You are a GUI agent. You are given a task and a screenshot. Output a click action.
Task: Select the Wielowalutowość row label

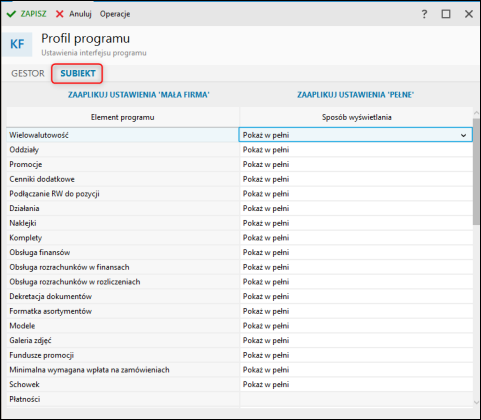point(39,135)
